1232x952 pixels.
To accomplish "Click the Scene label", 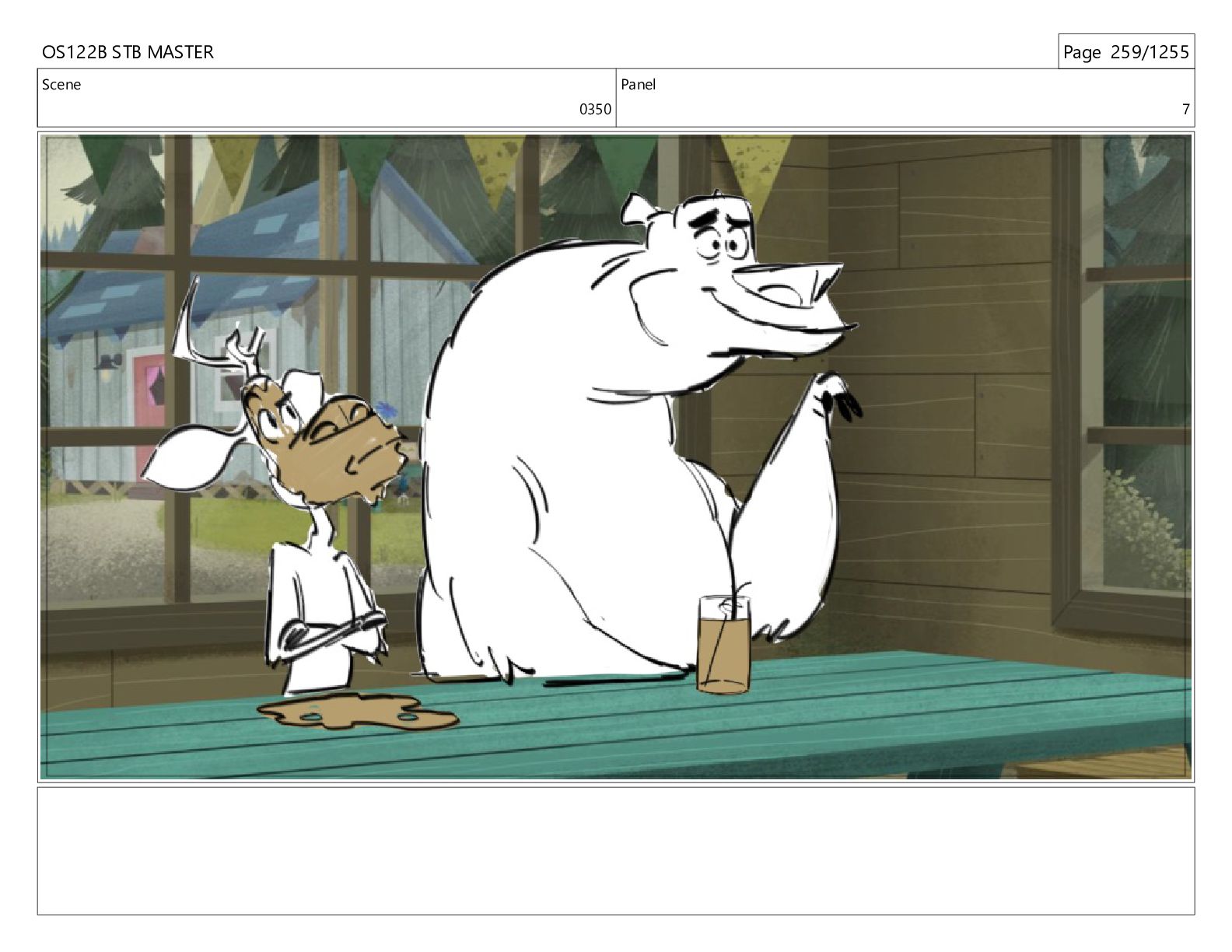I will click(x=61, y=85).
